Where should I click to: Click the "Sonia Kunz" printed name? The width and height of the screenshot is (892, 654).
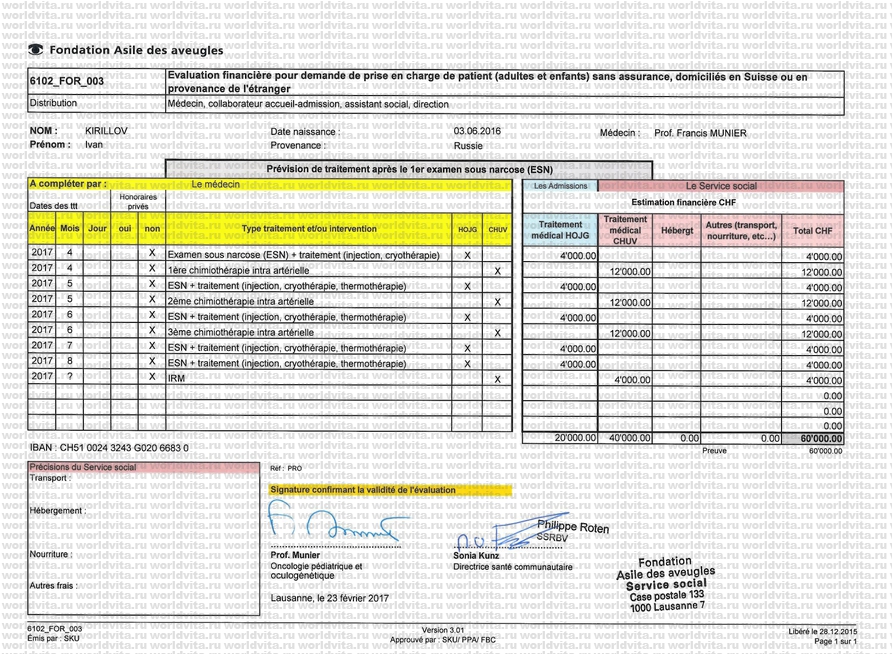(476, 556)
